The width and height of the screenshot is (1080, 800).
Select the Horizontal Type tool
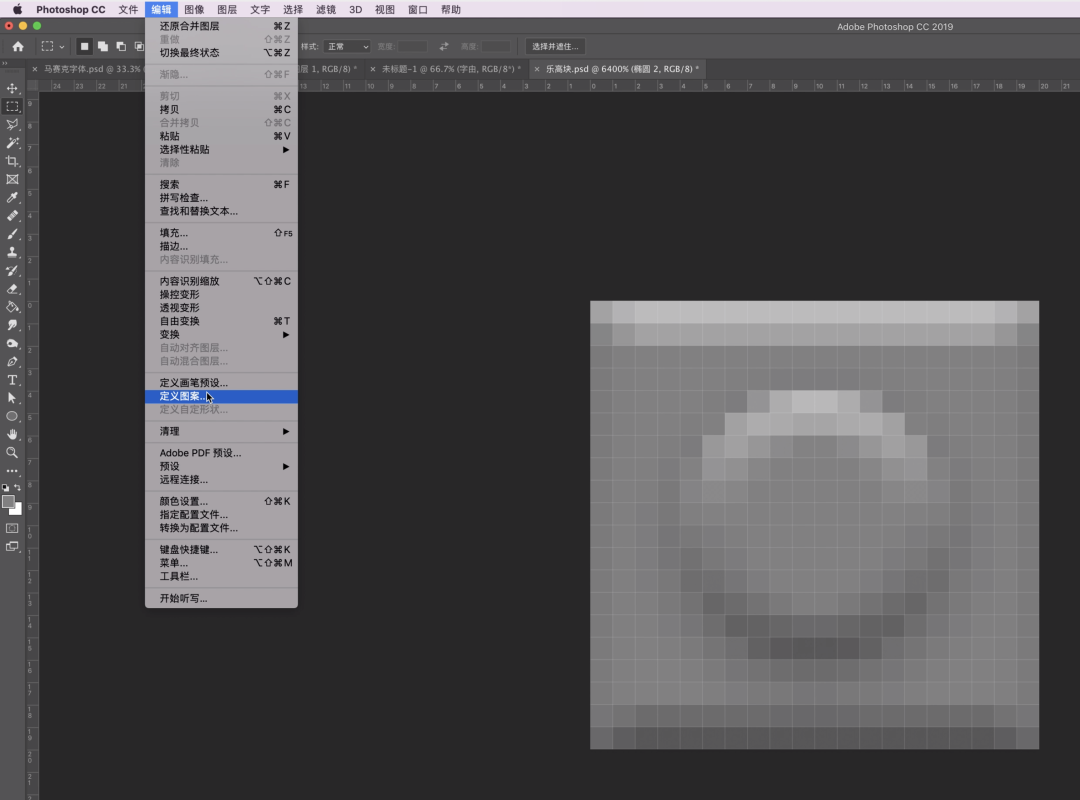tap(12, 380)
